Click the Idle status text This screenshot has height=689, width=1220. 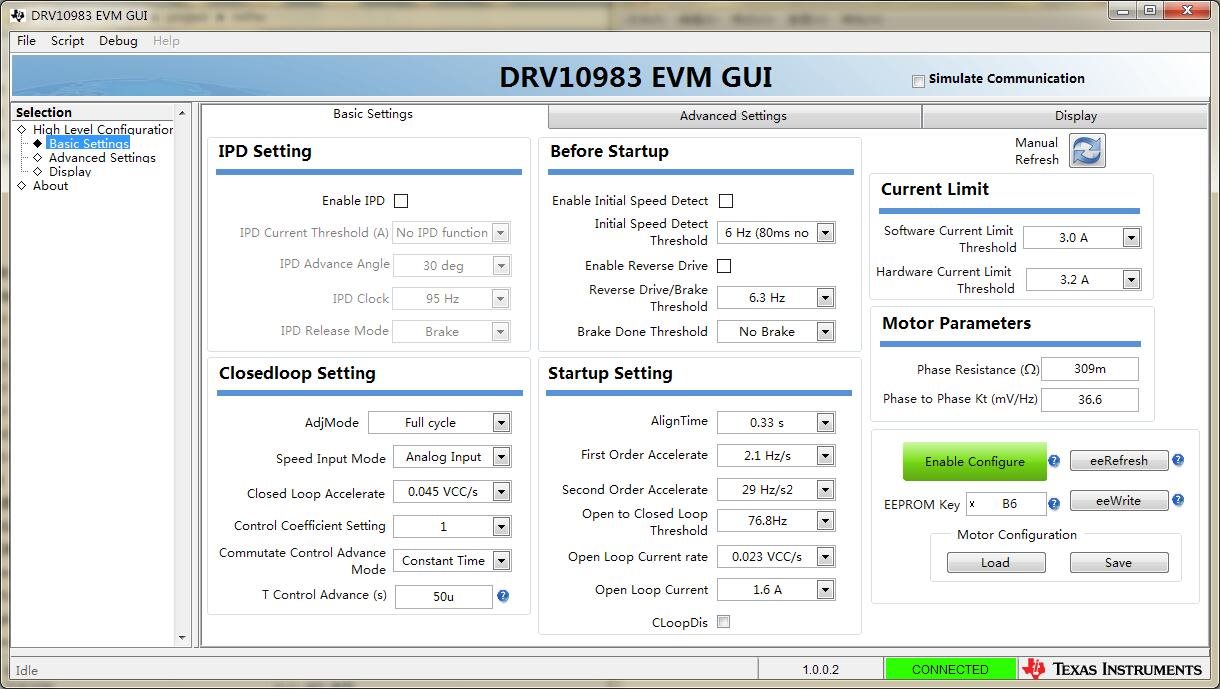(27, 670)
